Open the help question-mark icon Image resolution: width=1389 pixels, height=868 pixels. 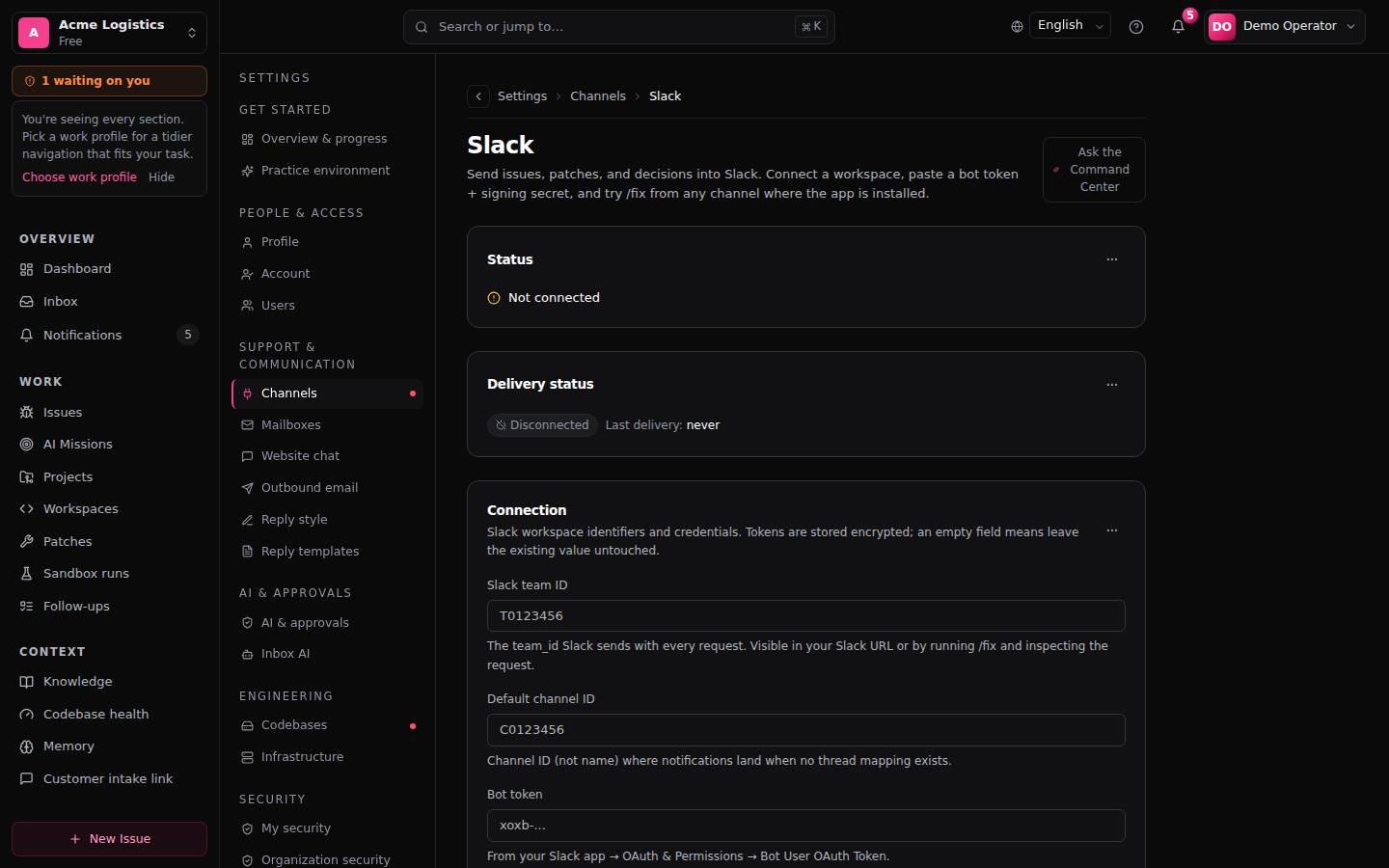[1136, 27]
